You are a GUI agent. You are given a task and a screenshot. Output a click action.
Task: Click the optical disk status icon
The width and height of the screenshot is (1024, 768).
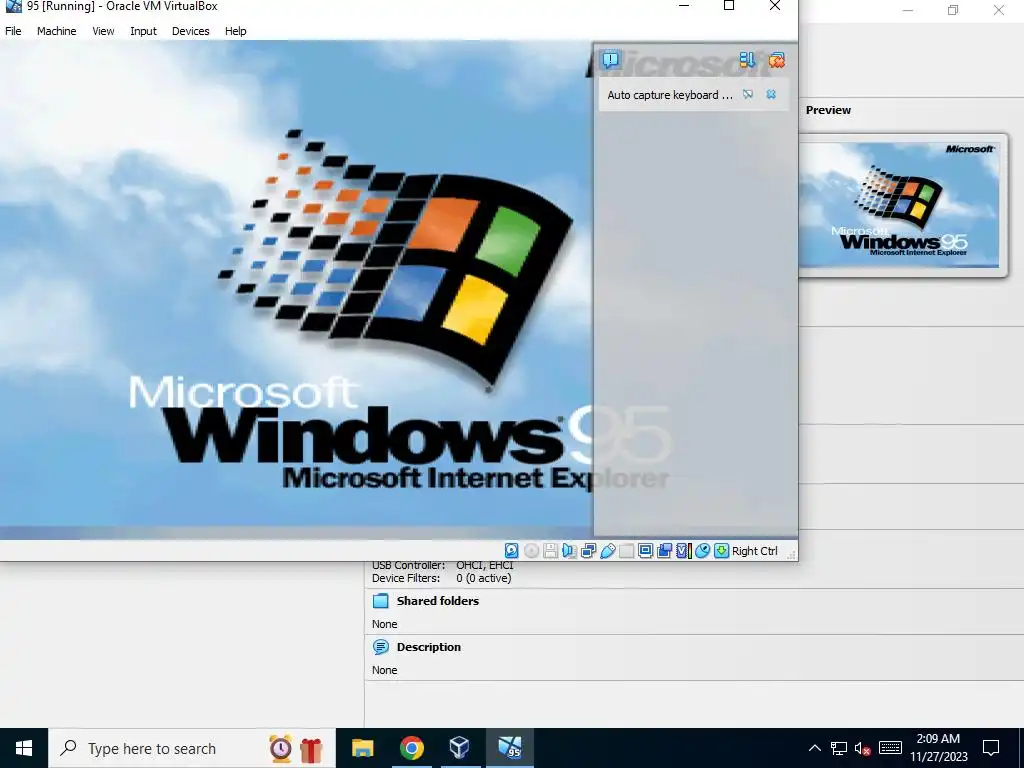coord(532,551)
